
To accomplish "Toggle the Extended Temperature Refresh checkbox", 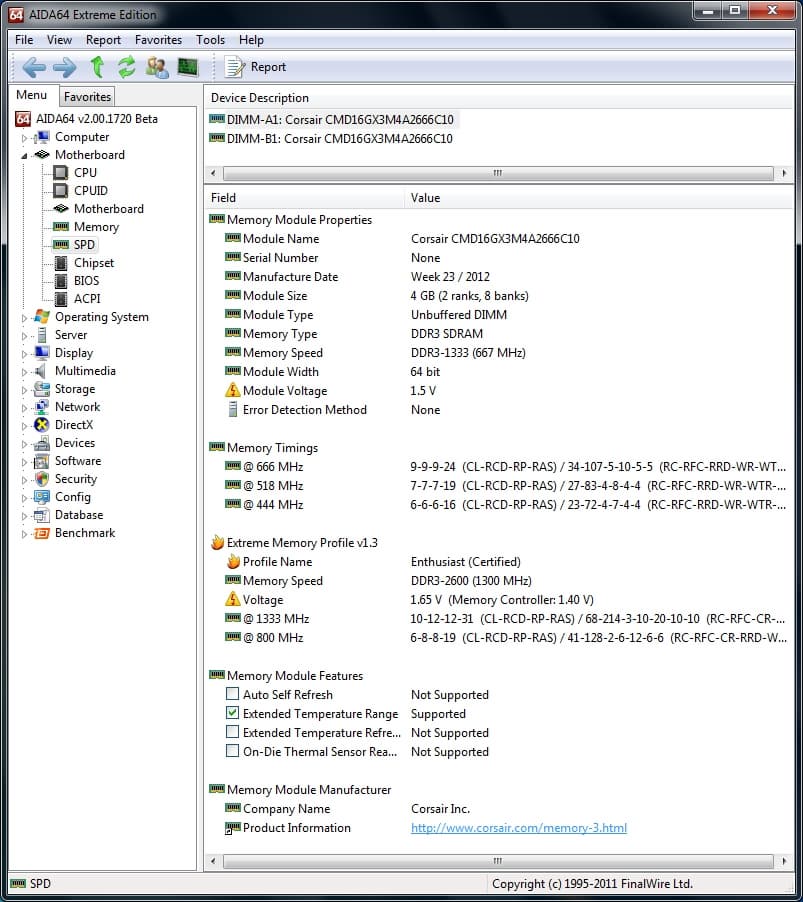I will (232, 732).
